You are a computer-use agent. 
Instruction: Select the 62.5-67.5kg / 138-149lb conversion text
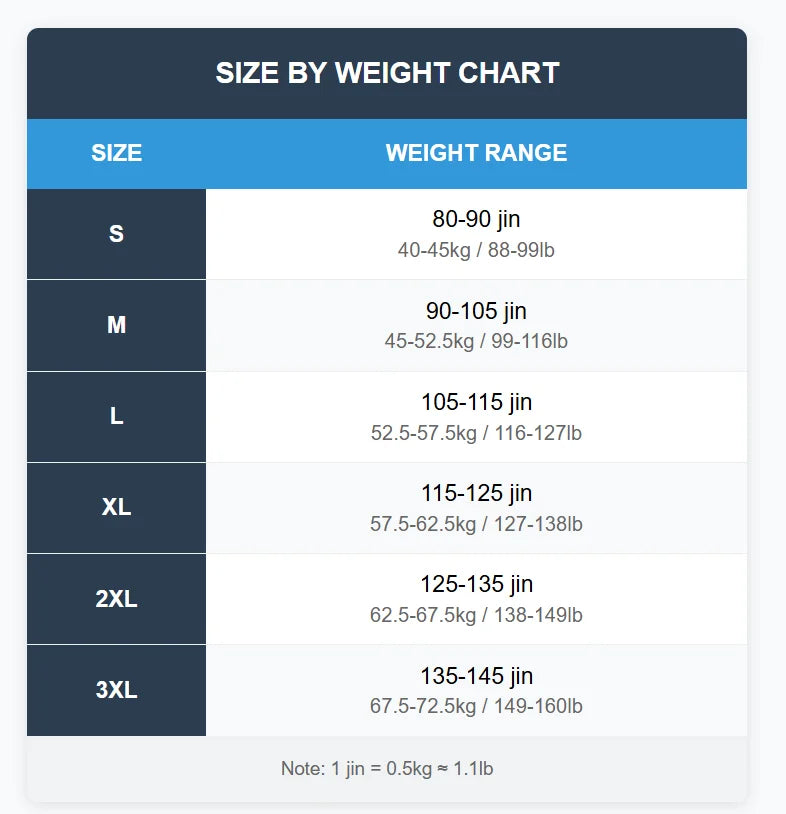point(476,615)
